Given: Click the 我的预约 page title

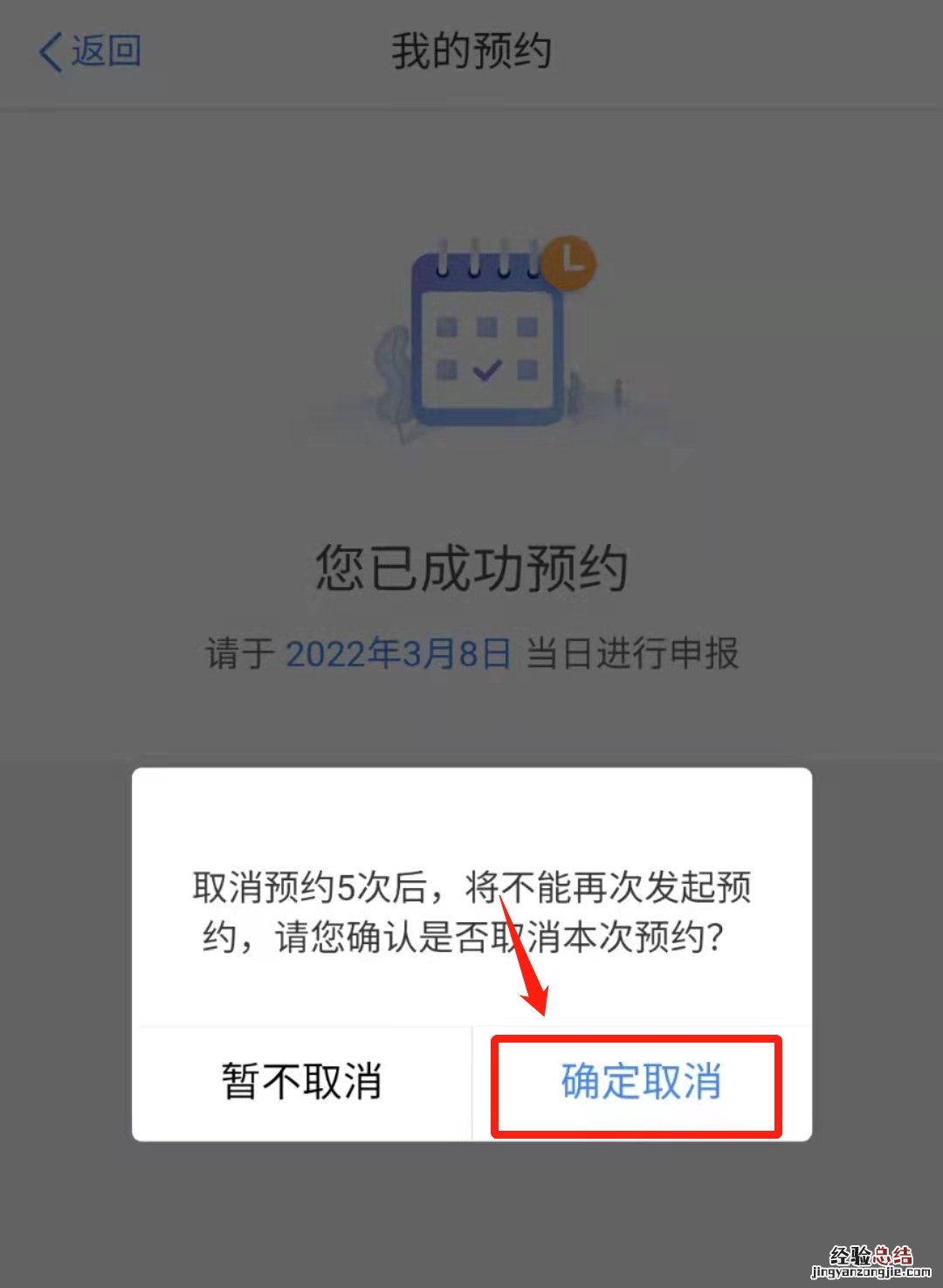Looking at the screenshot, I should click(x=471, y=51).
